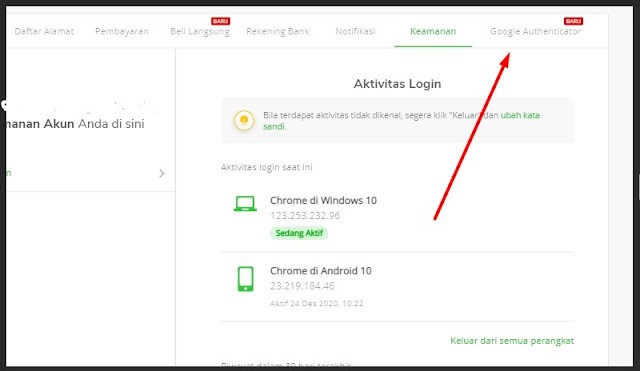640x371 pixels.
Task: Switch to the Pembayaran tab
Action: [122, 31]
